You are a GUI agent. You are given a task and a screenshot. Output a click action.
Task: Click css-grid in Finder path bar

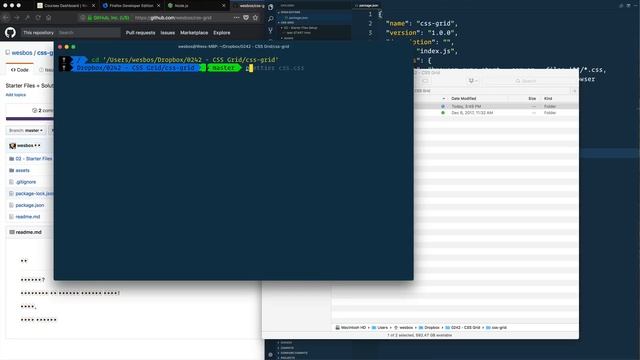pos(497,328)
